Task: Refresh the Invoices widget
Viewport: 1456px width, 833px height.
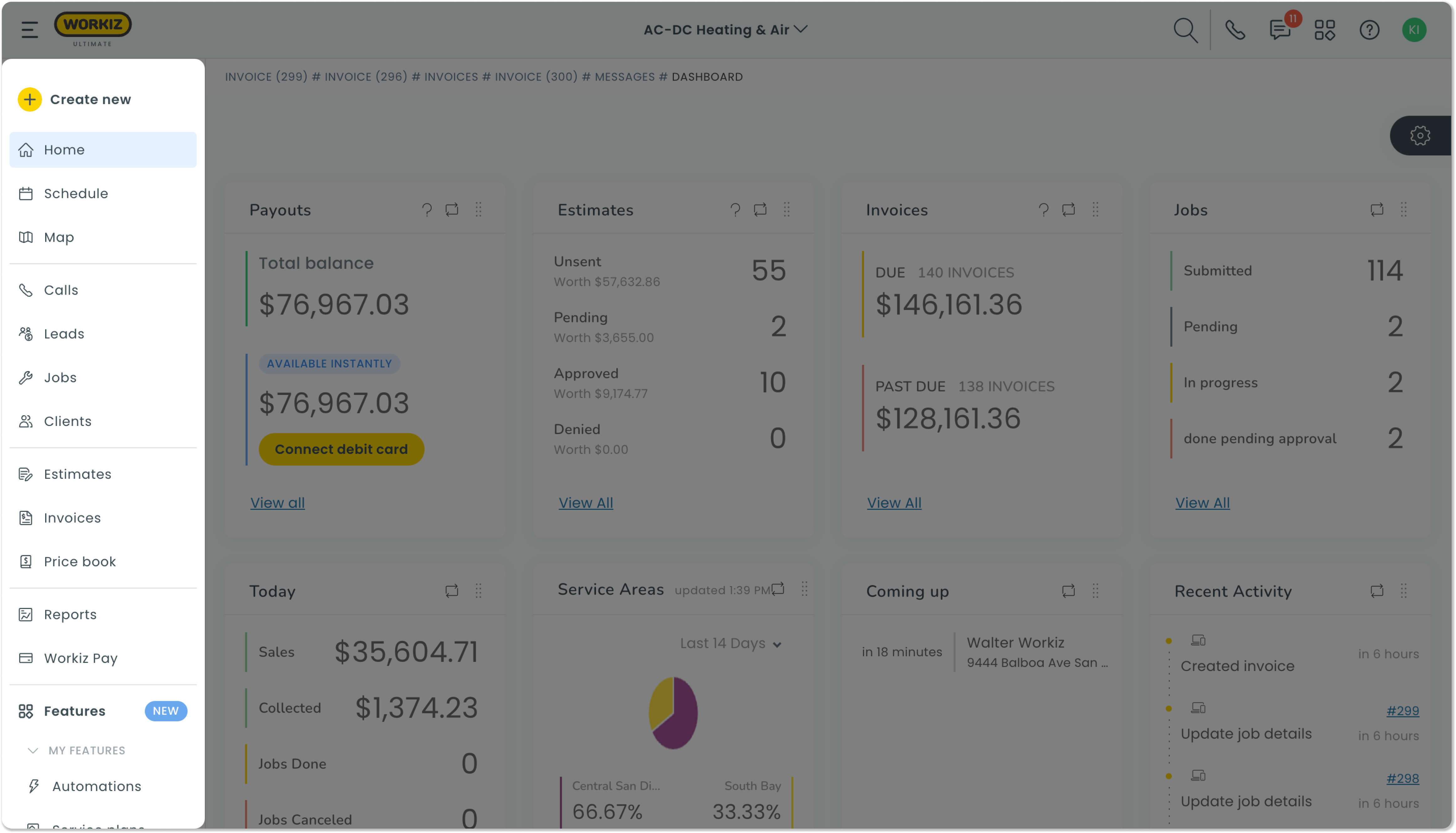Action: [1069, 210]
